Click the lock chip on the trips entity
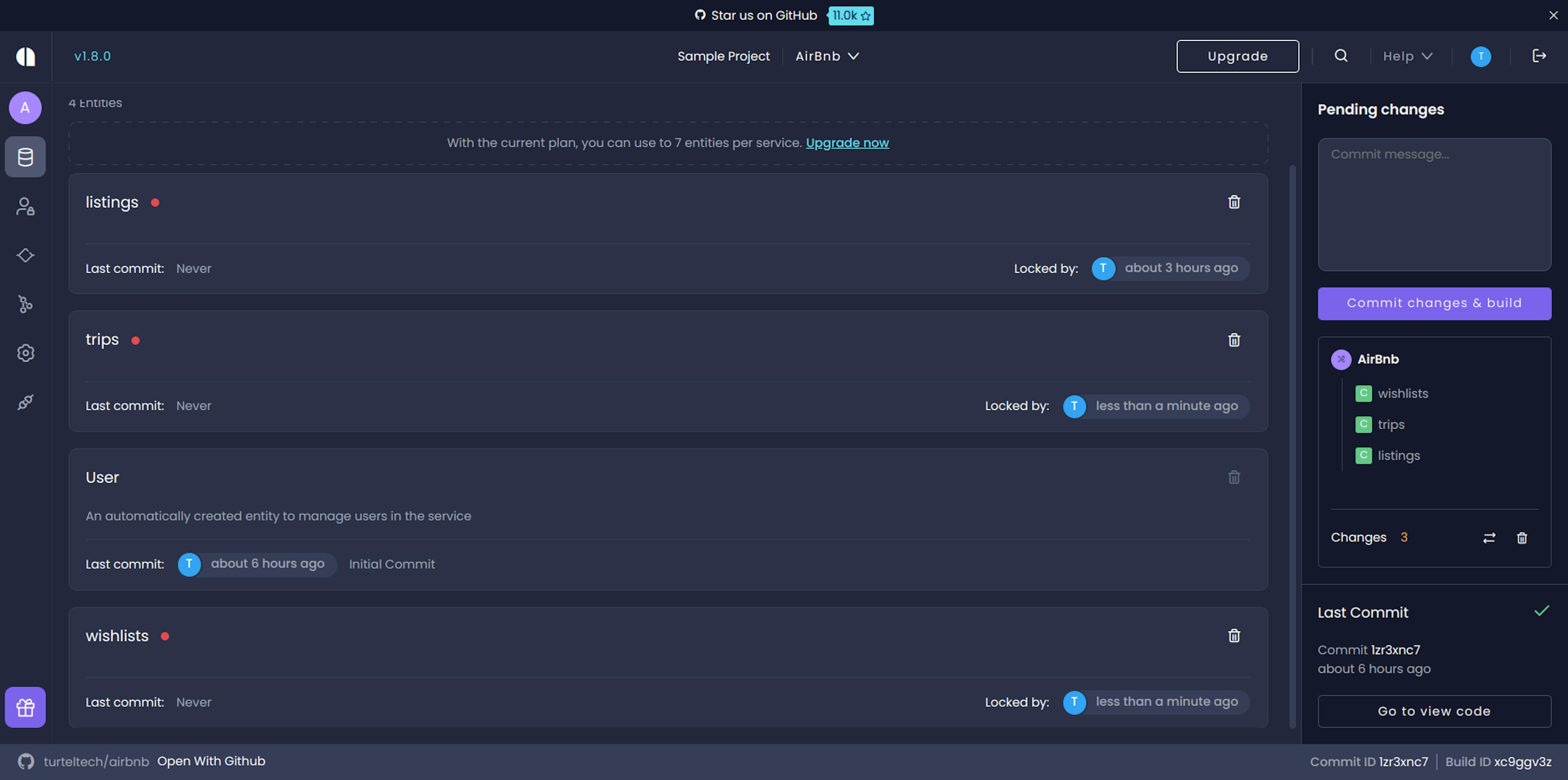1568x780 pixels. (1156, 406)
